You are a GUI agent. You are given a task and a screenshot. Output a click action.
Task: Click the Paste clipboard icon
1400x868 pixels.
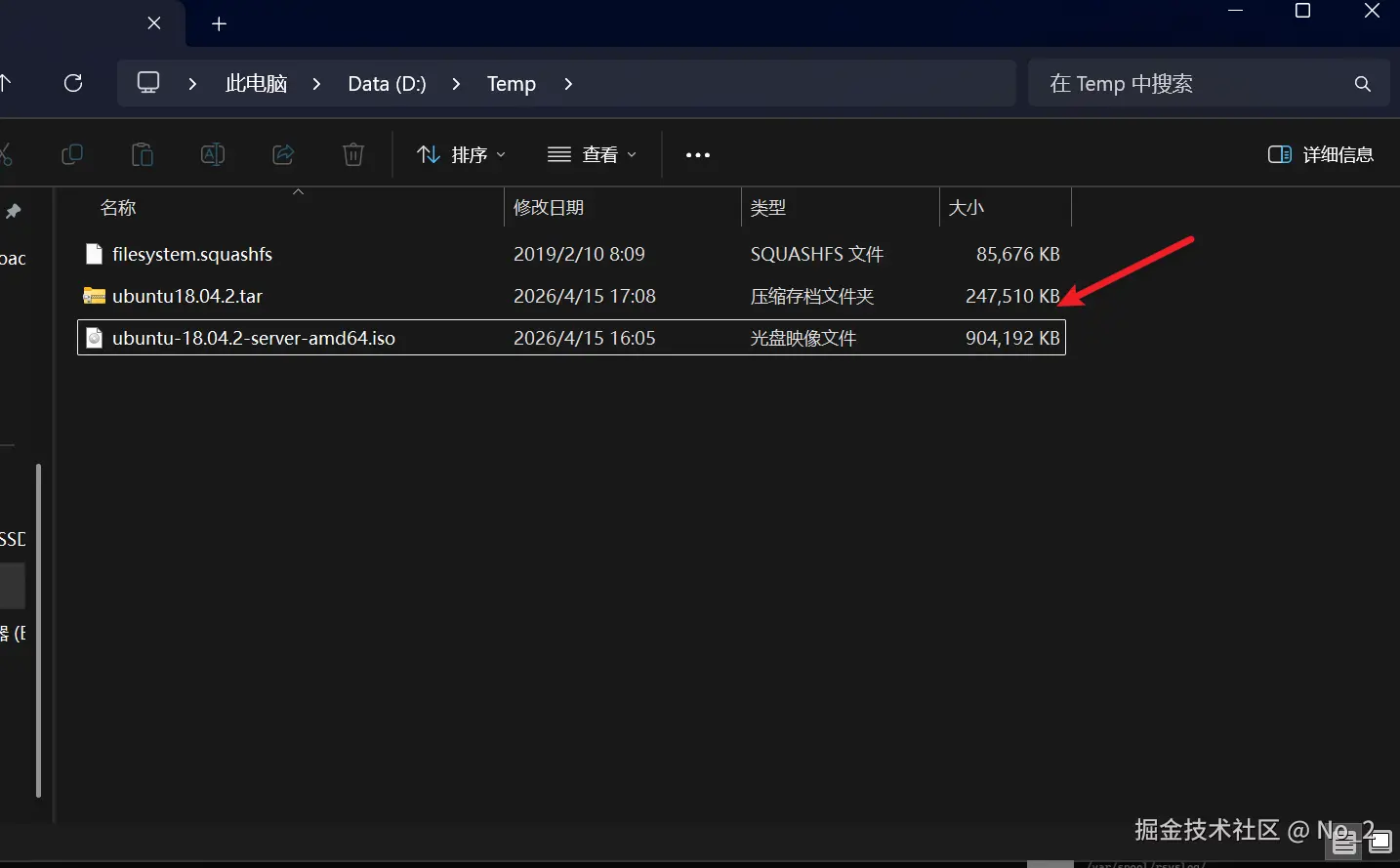(x=143, y=154)
